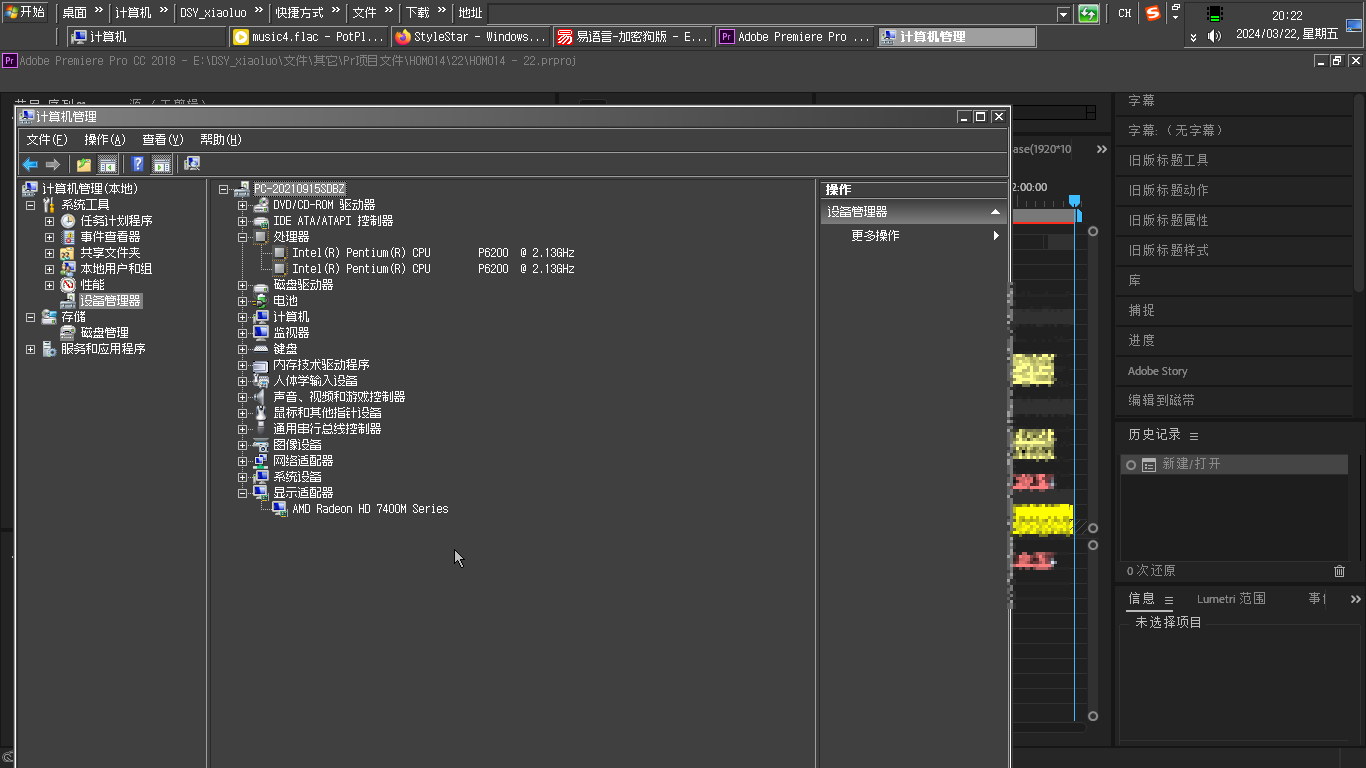Viewport: 1366px width, 768px height.
Task: Open the 操作(A) menu
Action: pyautogui.click(x=105, y=140)
